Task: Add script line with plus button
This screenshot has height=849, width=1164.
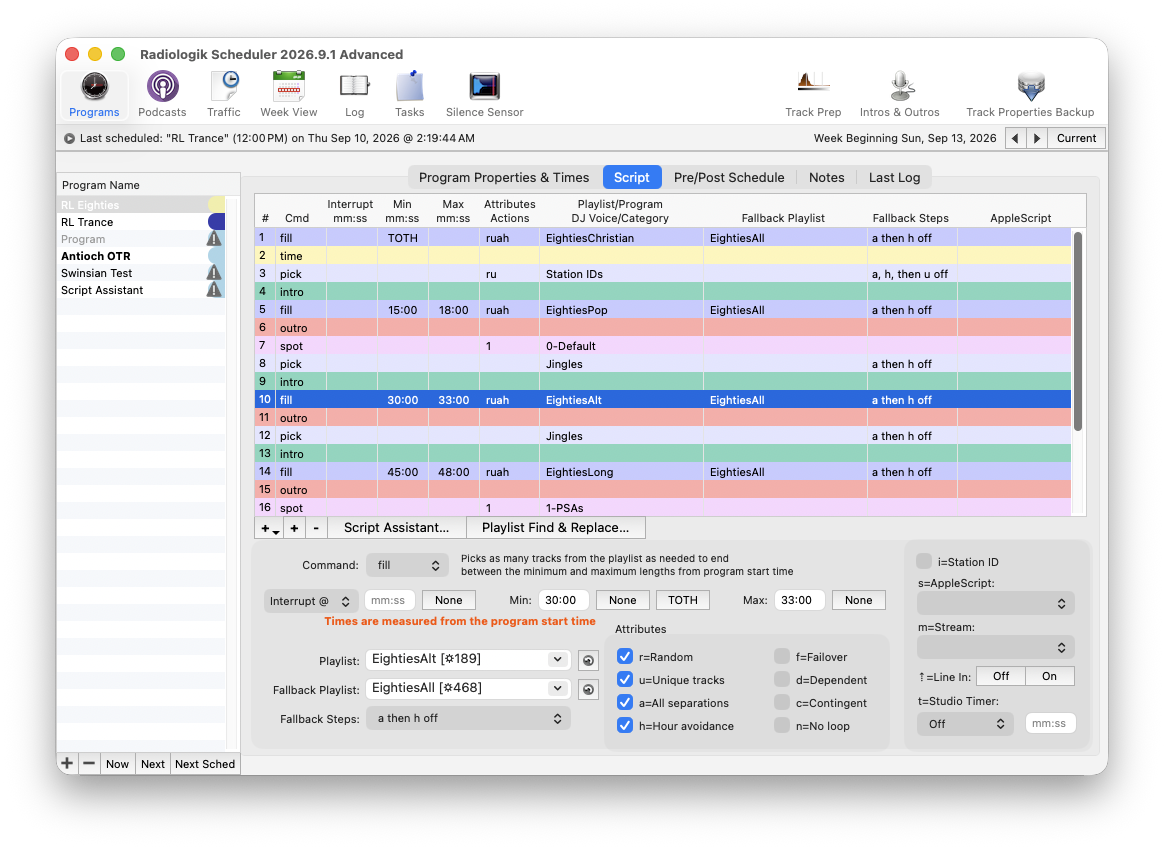Action: (294, 528)
